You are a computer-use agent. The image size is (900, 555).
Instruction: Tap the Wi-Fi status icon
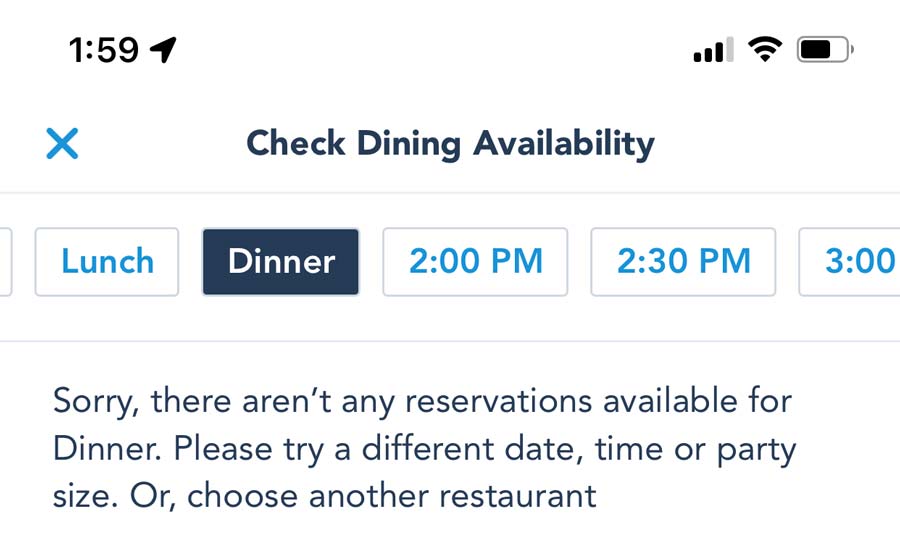click(x=765, y=49)
